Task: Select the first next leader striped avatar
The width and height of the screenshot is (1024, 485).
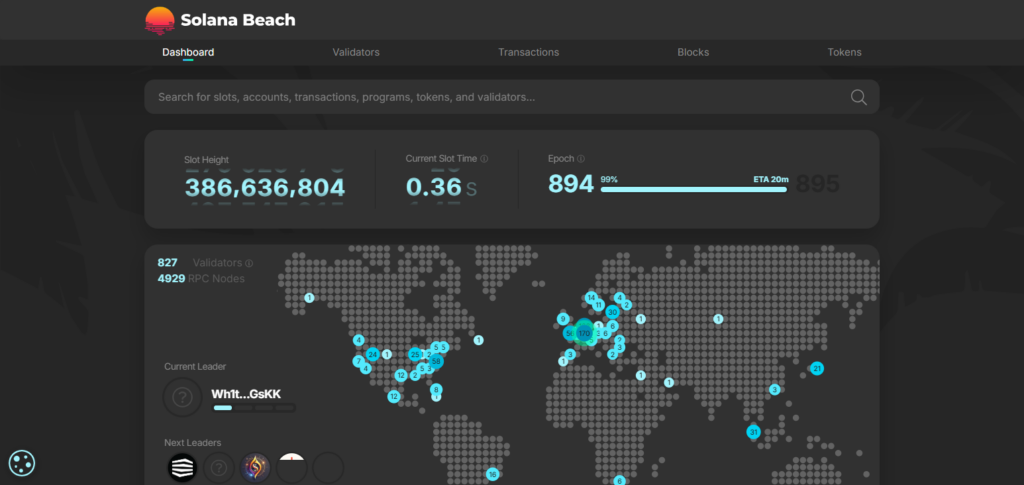Action: coord(182,466)
